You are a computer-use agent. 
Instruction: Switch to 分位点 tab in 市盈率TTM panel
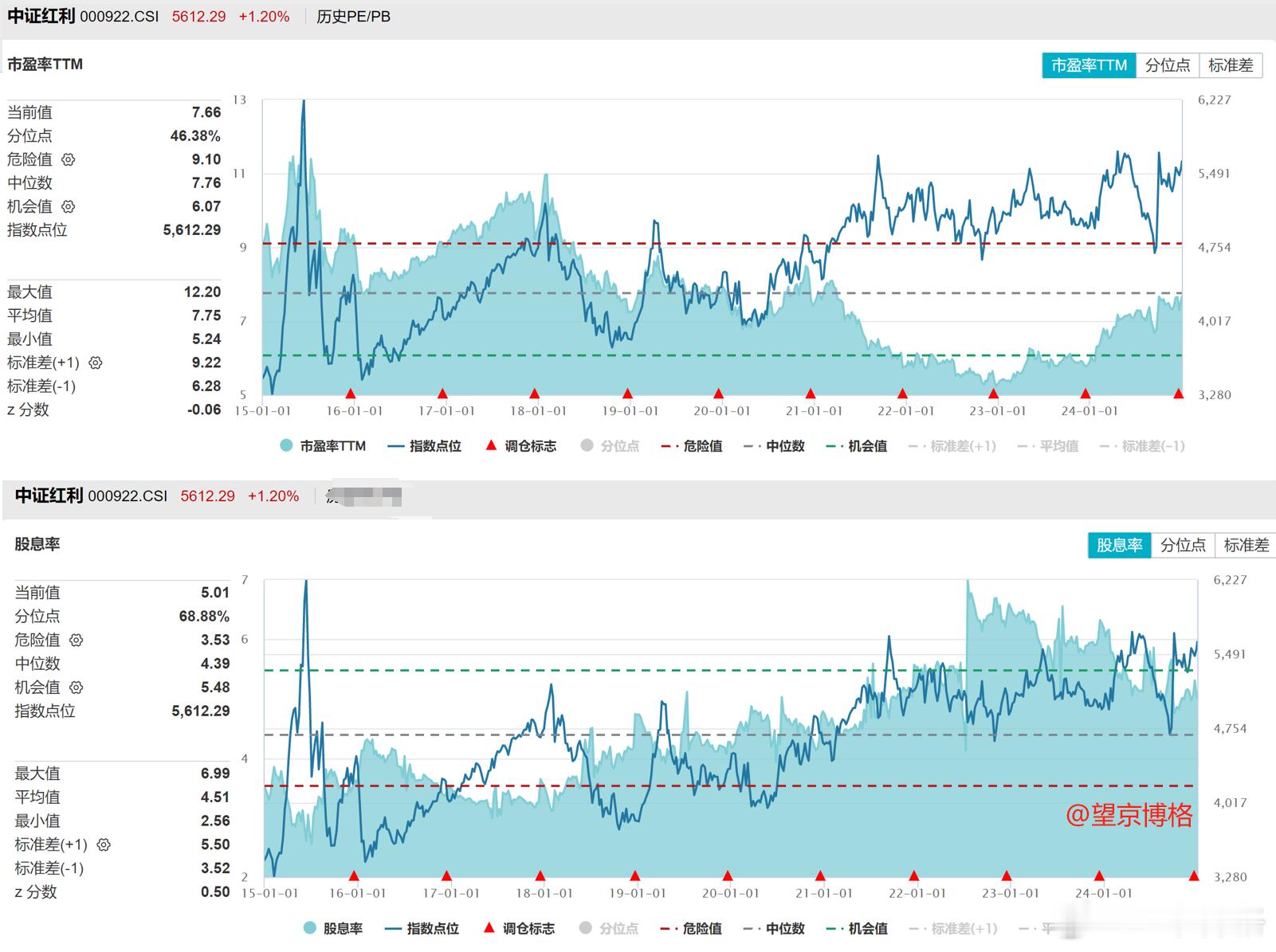(x=1168, y=65)
